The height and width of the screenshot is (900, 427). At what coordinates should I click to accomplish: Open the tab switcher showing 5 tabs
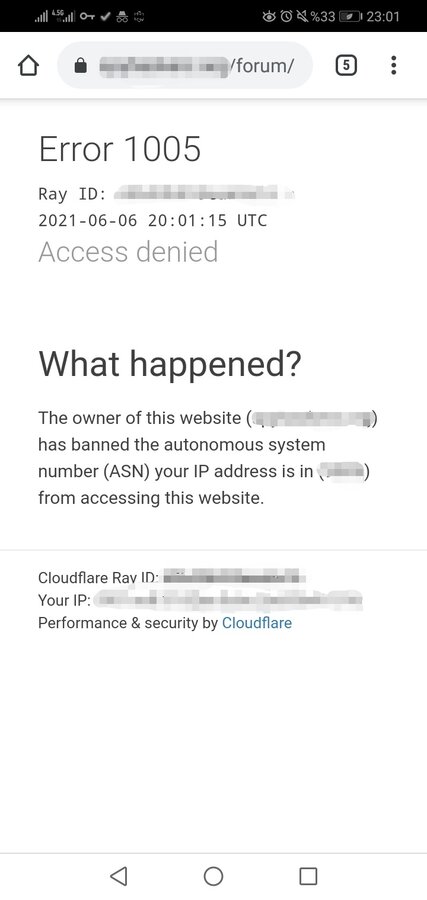pos(346,66)
